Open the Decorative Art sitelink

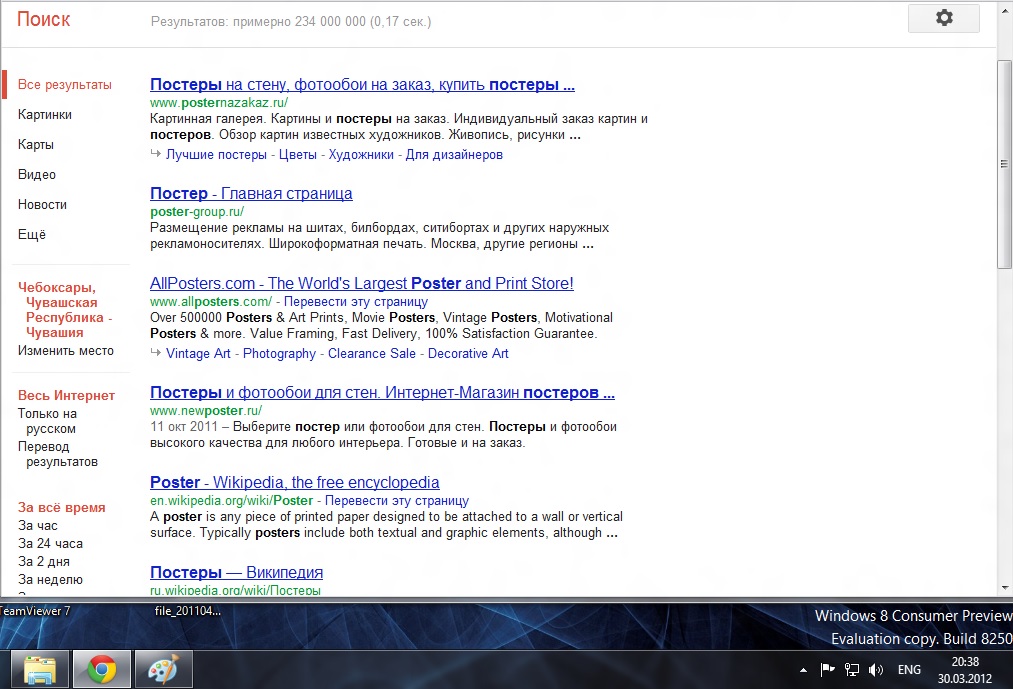468,354
